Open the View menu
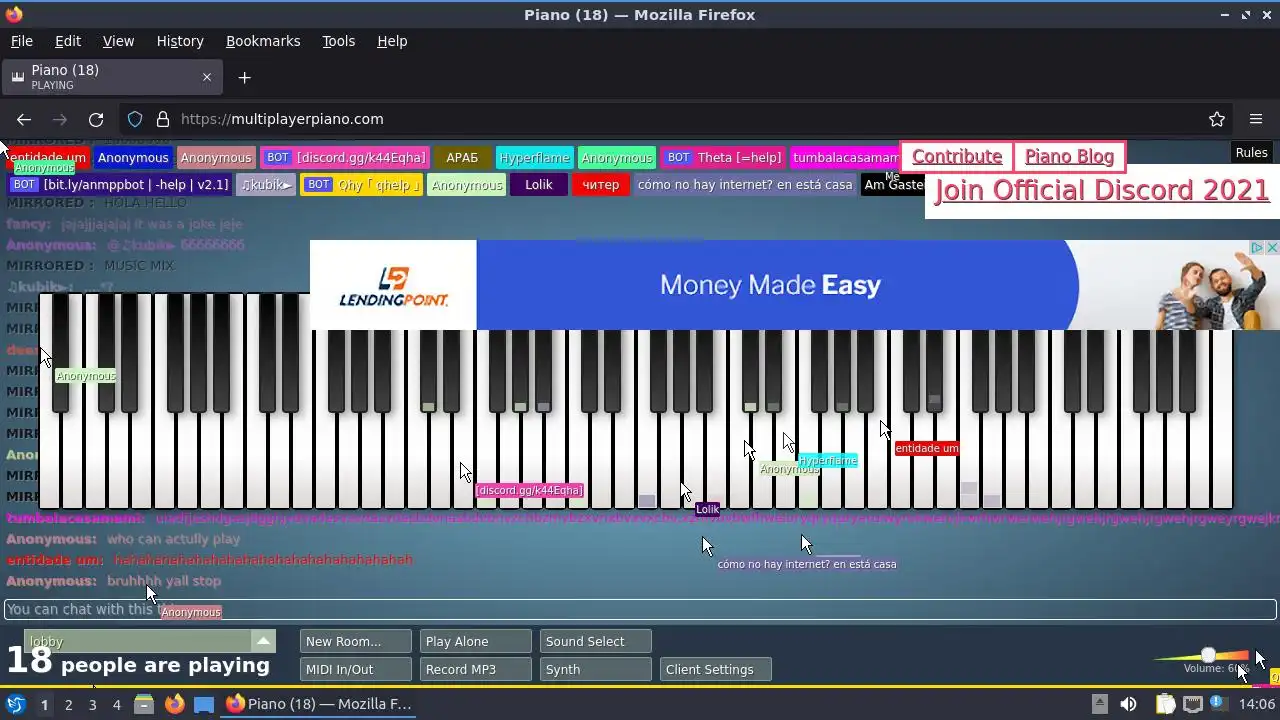The width and height of the screenshot is (1280, 720). tap(118, 41)
